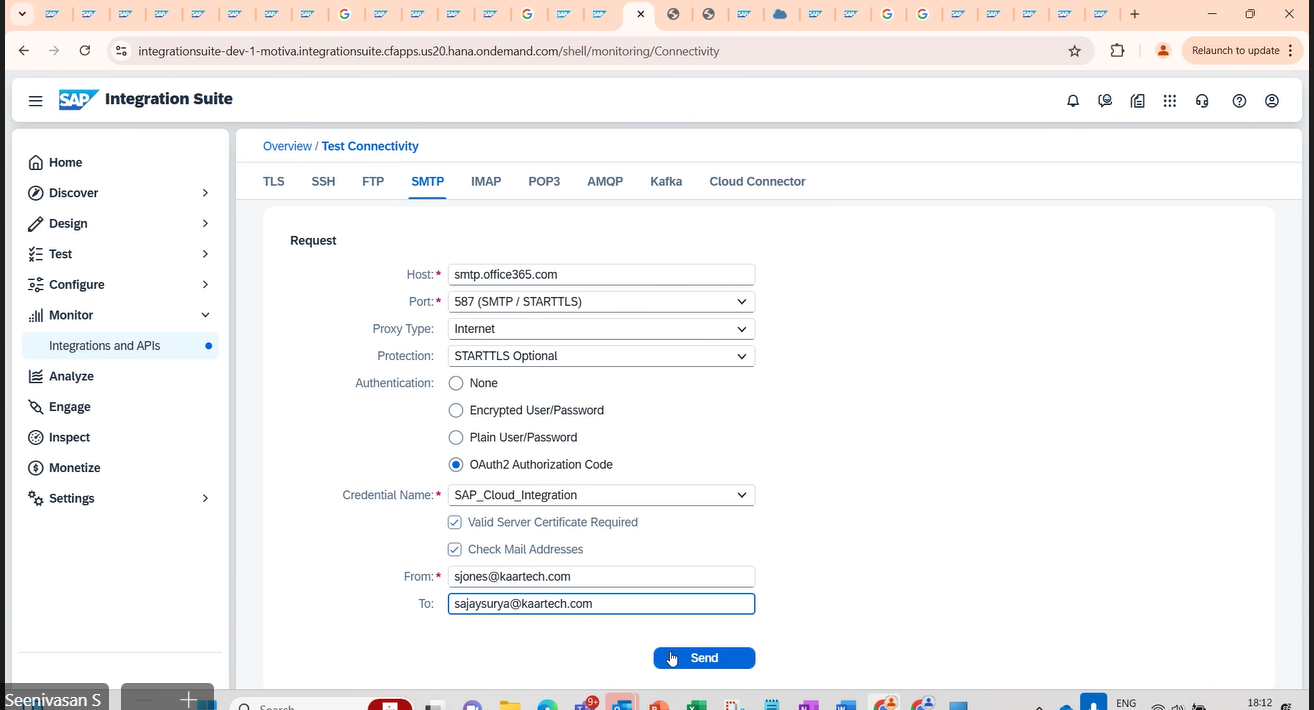Click the Discover compass icon

[x=36, y=193]
